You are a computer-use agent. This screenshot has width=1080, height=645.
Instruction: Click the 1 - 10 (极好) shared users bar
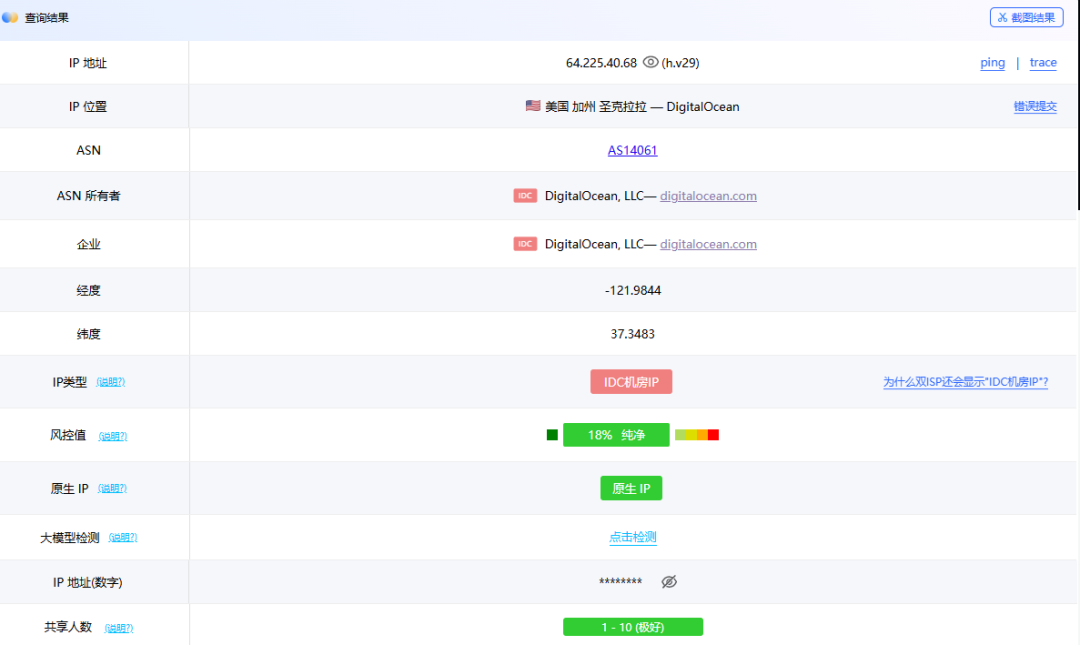[632, 627]
